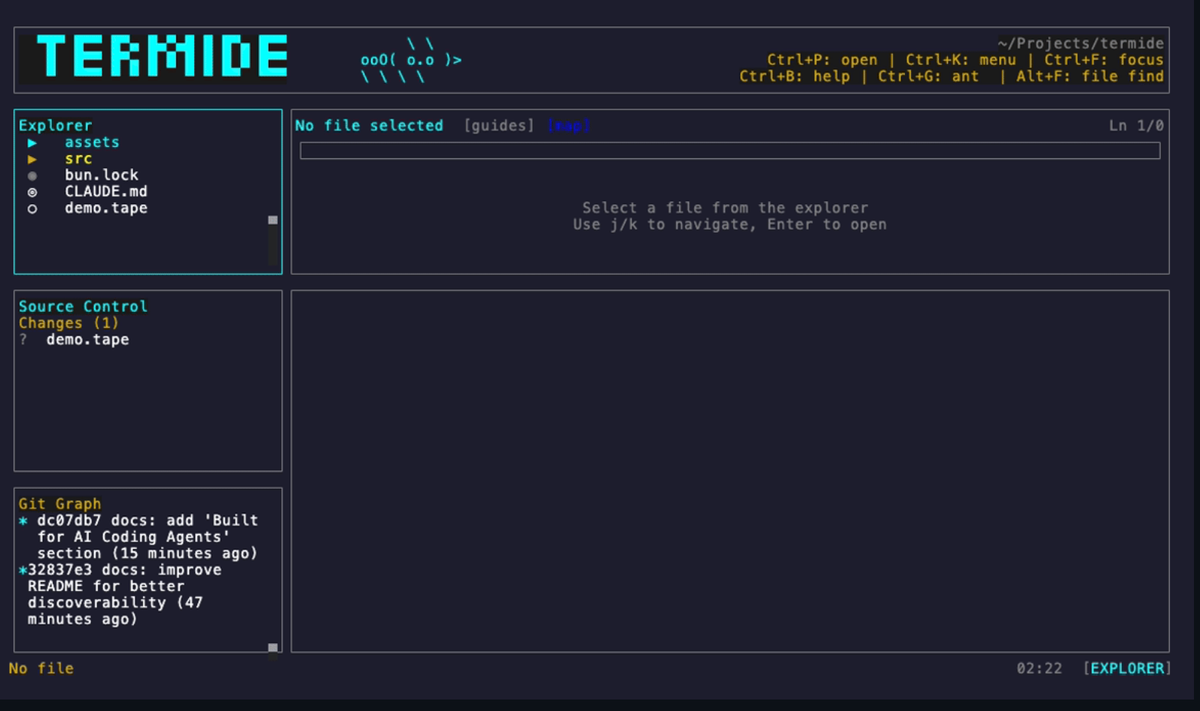Screen dimensions: 1200x711
Task: Click the Ctrl+G: ant shortcut hint
Action: [x=929, y=76]
